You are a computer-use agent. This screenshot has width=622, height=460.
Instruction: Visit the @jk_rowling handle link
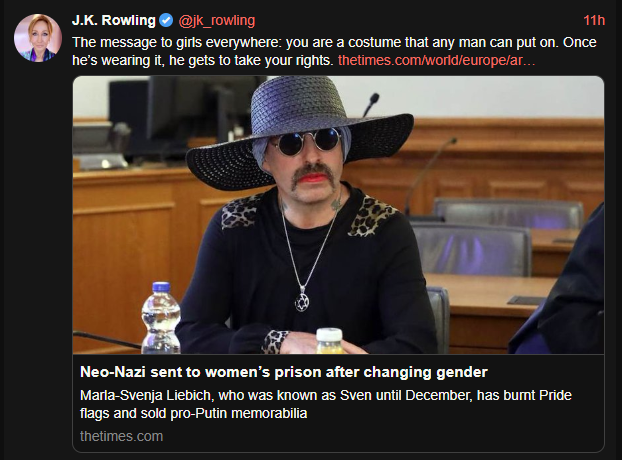point(217,21)
